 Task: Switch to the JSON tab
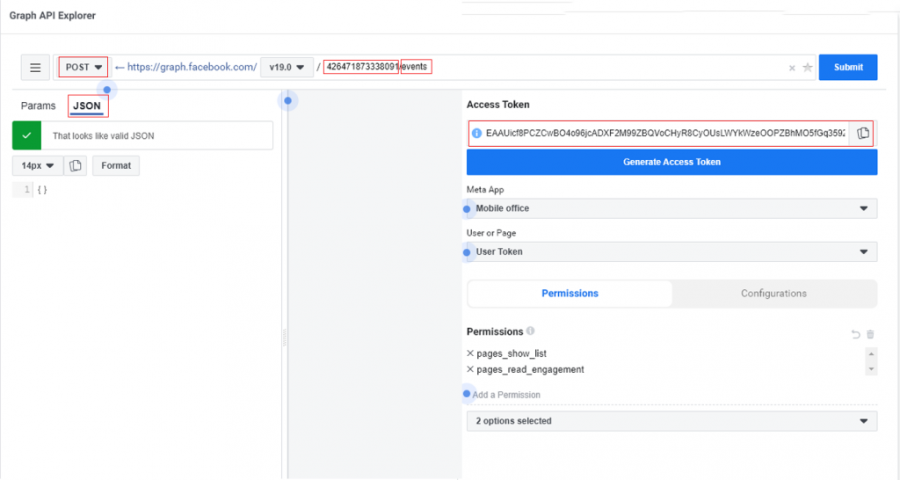tap(87, 106)
